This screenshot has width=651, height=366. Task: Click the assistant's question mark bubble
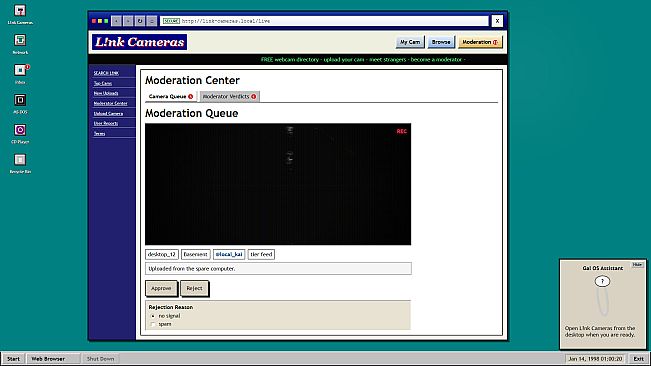[x=602, y=281]
